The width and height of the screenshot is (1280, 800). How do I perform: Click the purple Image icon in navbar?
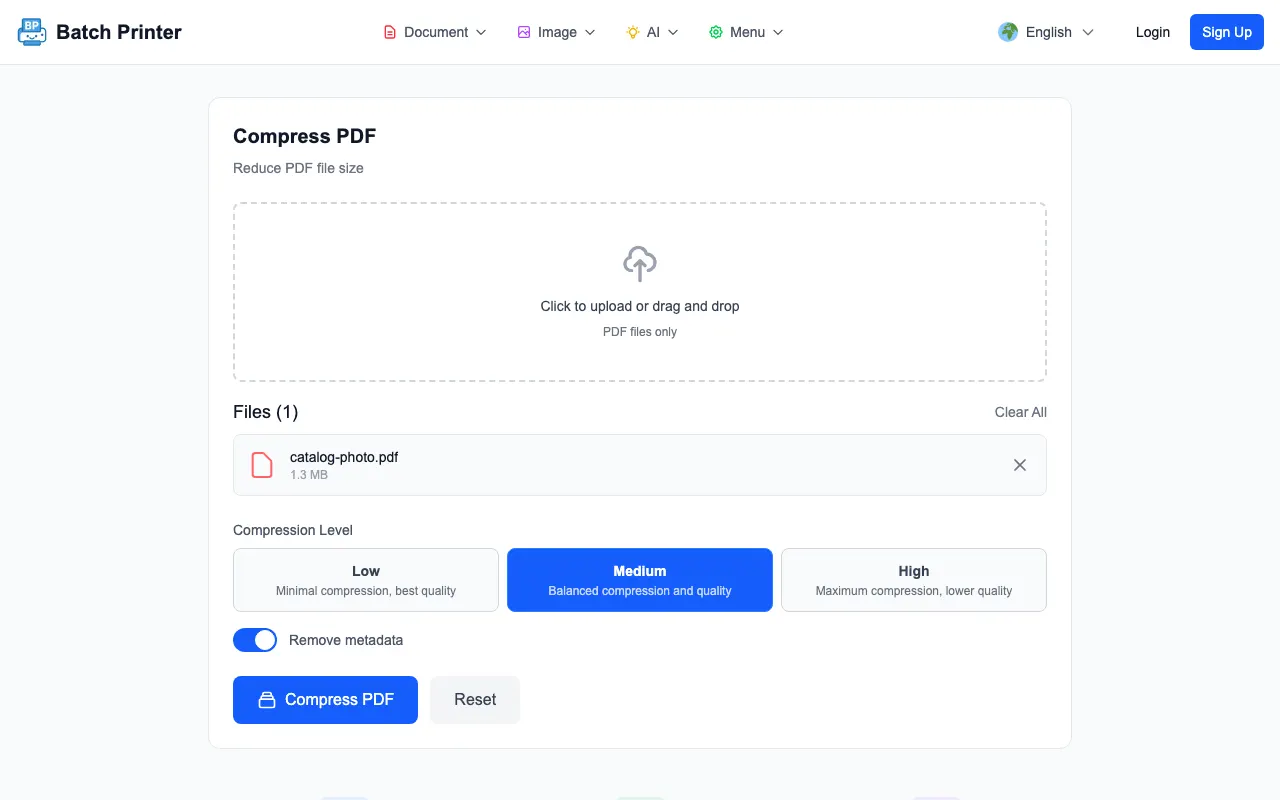pos(524,32)
